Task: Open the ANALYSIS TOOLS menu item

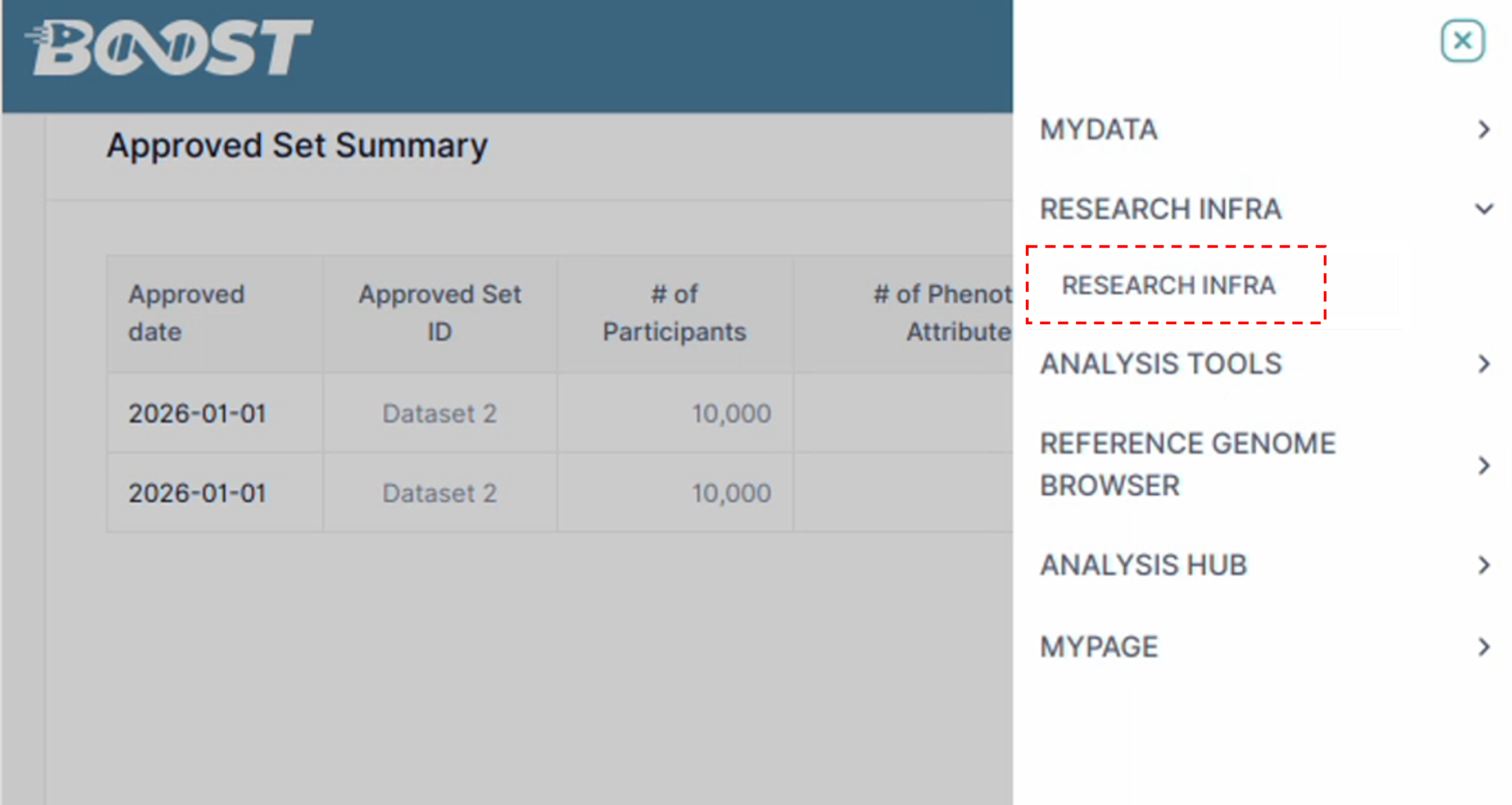Action: 1161,364
